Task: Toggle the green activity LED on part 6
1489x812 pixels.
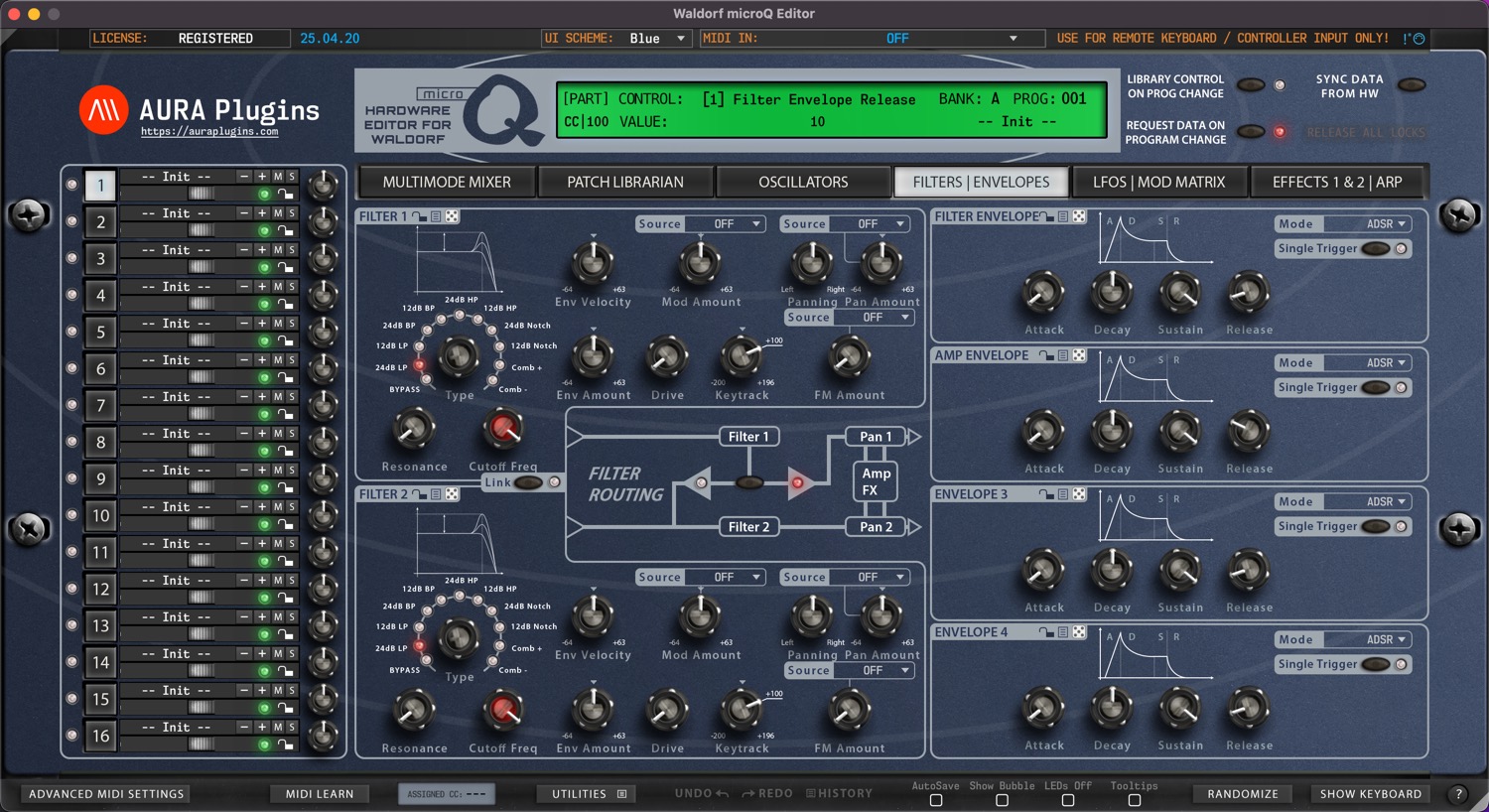Action: point(264,377)
